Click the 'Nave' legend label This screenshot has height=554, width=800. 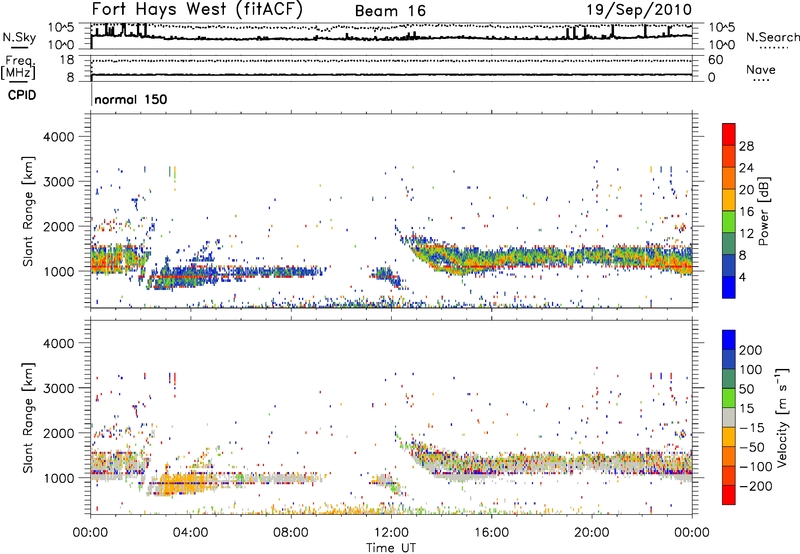point(761,70)
